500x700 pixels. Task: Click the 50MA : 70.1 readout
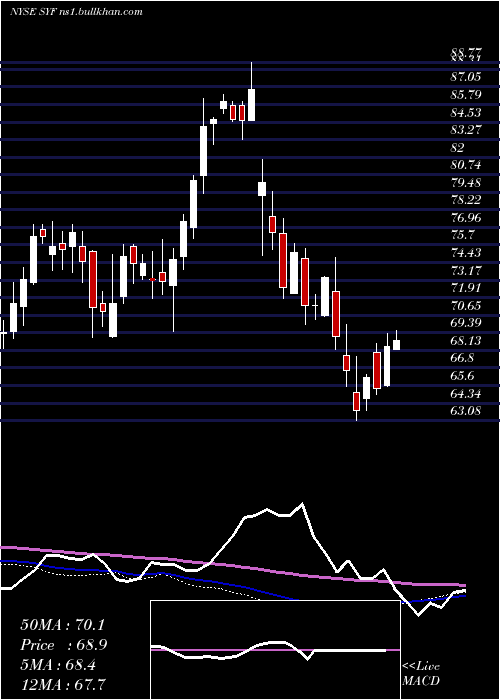pos(62,625)
